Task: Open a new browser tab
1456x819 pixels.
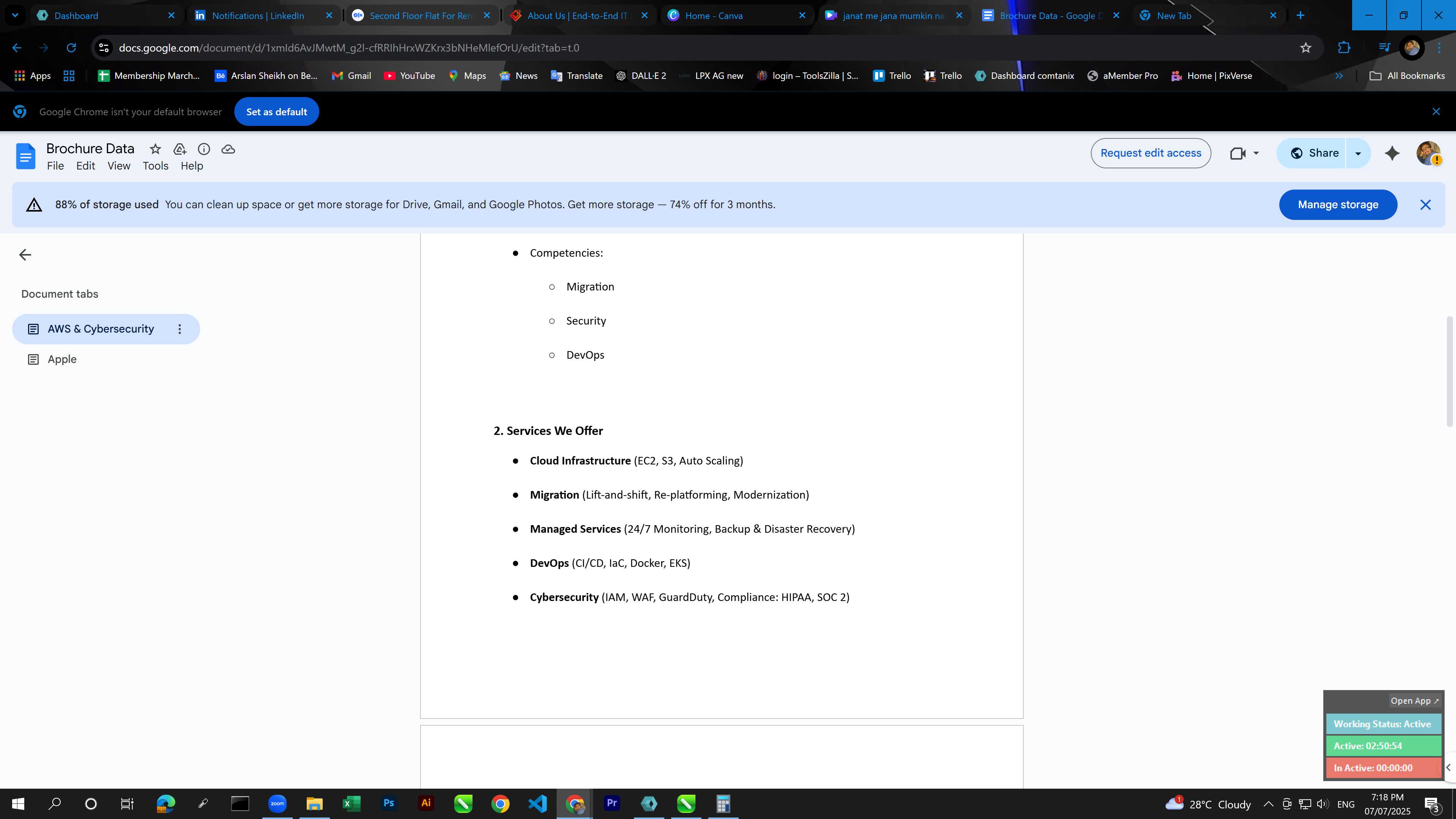Action: [1301, 15]
